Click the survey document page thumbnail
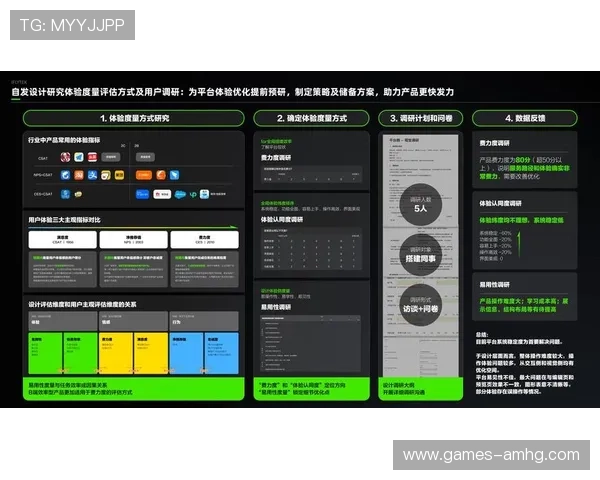The height and width of the screenshot is (480, 600). (421, 256)
